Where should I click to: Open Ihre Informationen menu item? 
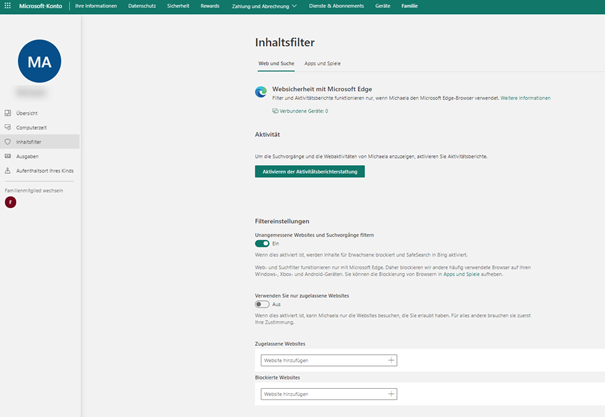[96, 6]
